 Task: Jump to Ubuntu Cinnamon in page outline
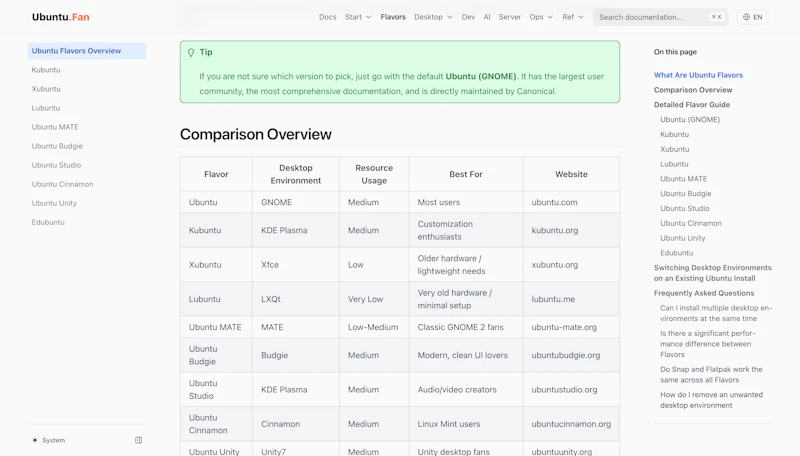click(691, 223)
